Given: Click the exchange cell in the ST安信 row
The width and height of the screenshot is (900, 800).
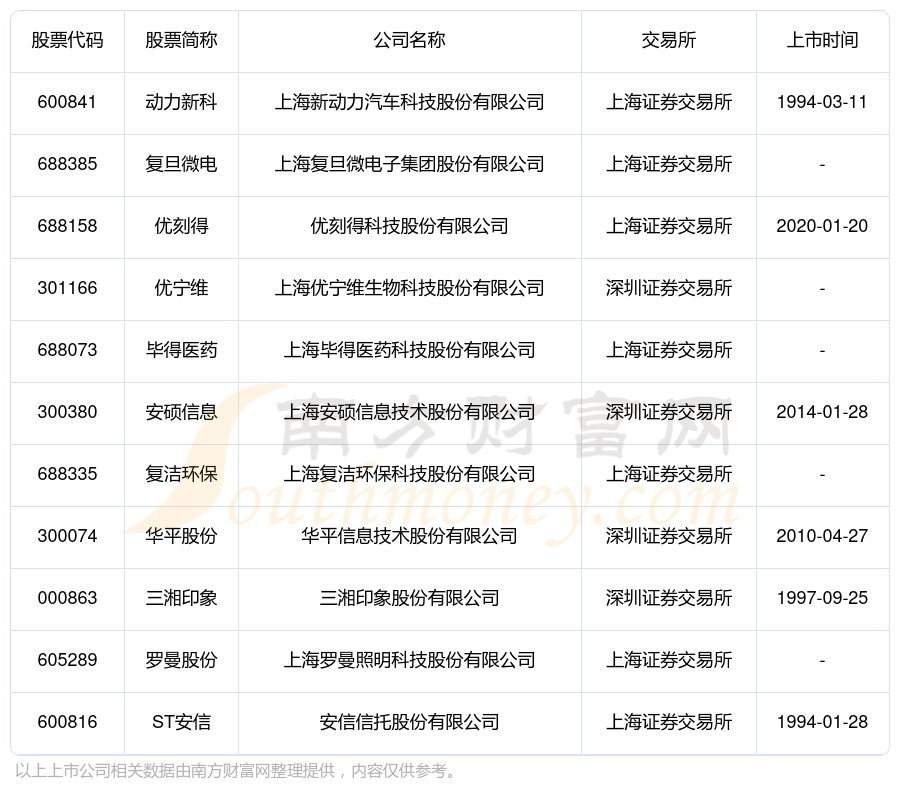Looking at the screenshot, I should pos(669,722).
